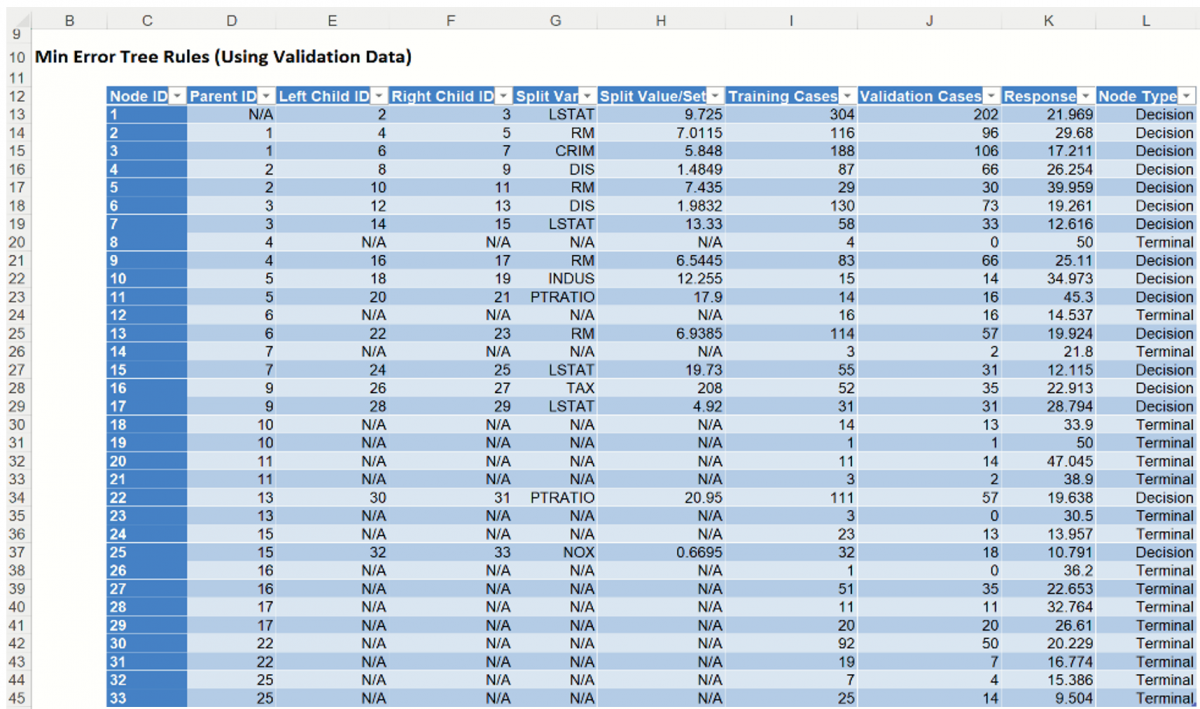Click the PTRATIO cell for node 22
The width and height of the screenshot is (1200, 709).
tap(555, 497)
